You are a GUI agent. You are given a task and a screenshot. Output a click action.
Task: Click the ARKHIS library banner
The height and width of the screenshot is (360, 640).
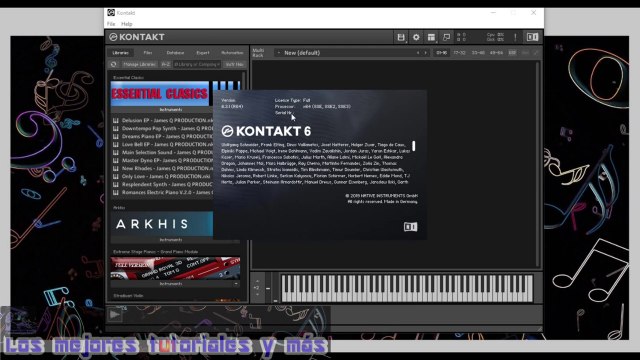click(x=162, y=224)
